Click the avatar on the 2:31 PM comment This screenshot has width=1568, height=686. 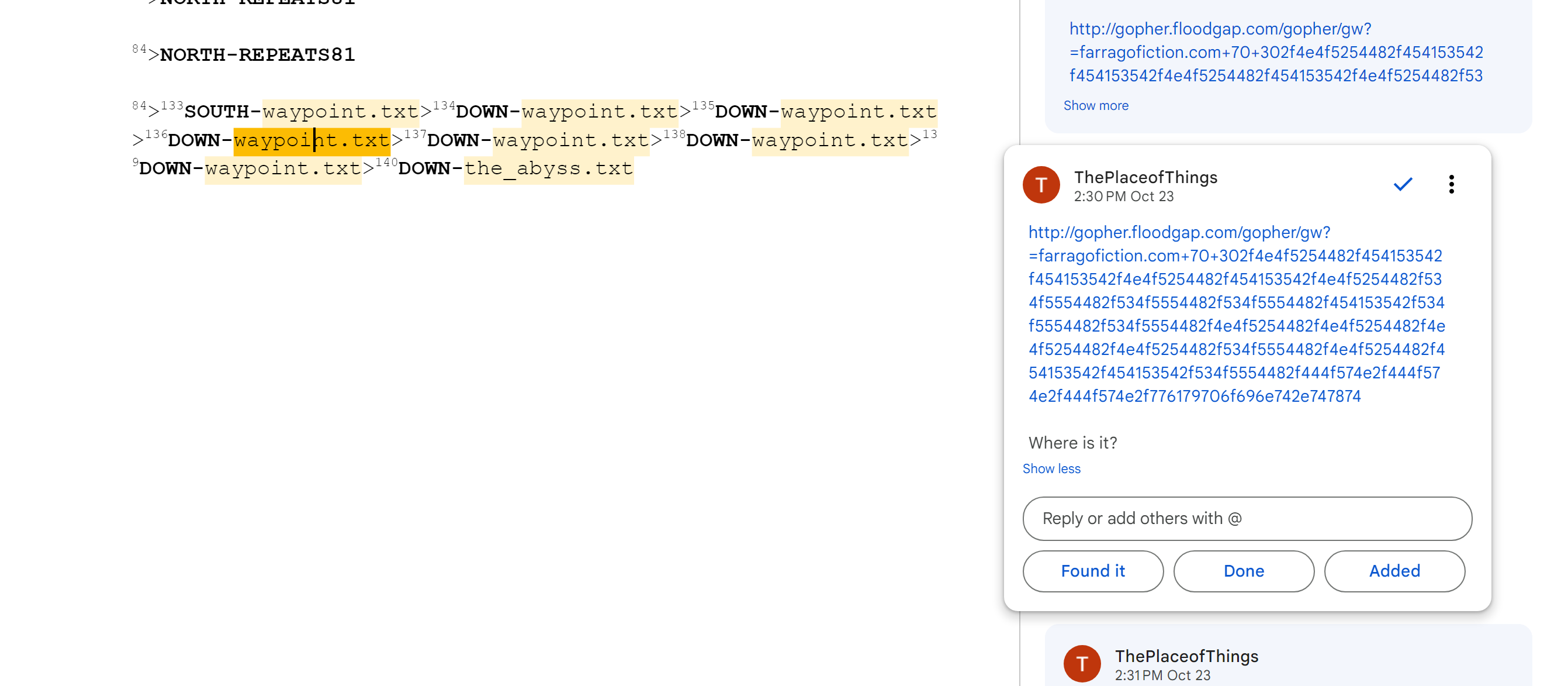[x=1082, y=663]
